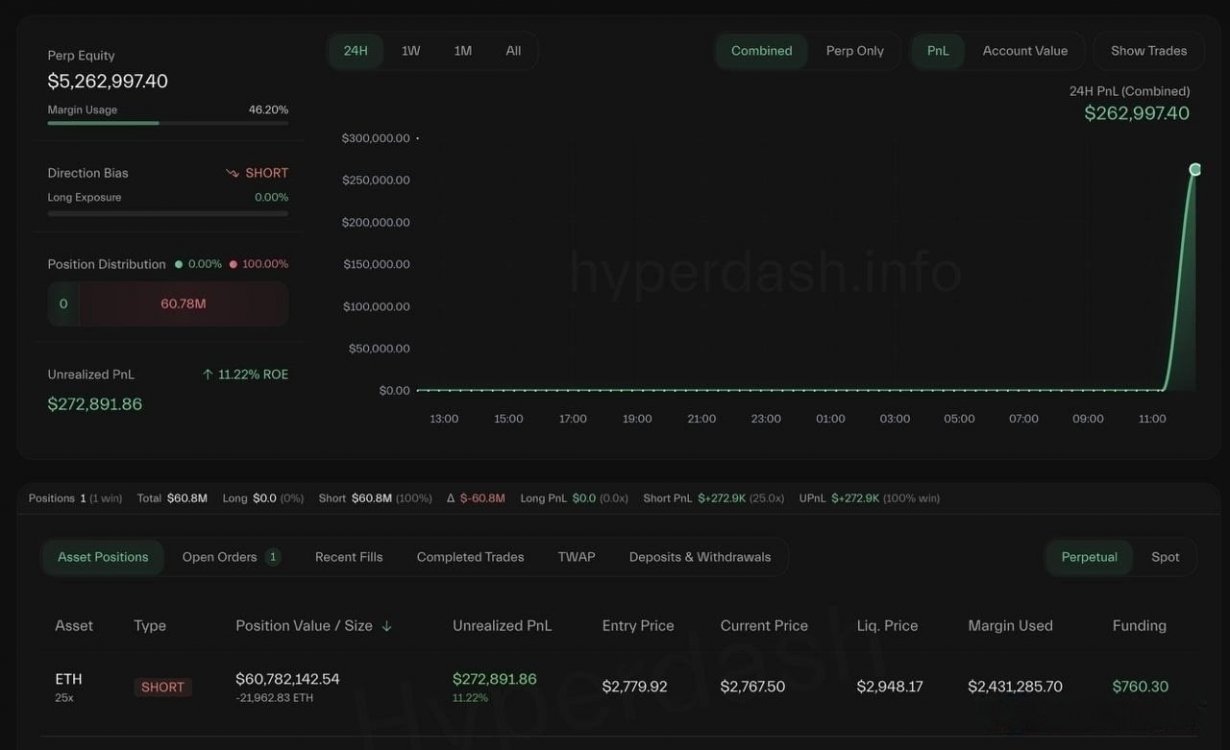Click the green long distribution dot
This screenshot has width=1230, height=750.
coord(179,264)
